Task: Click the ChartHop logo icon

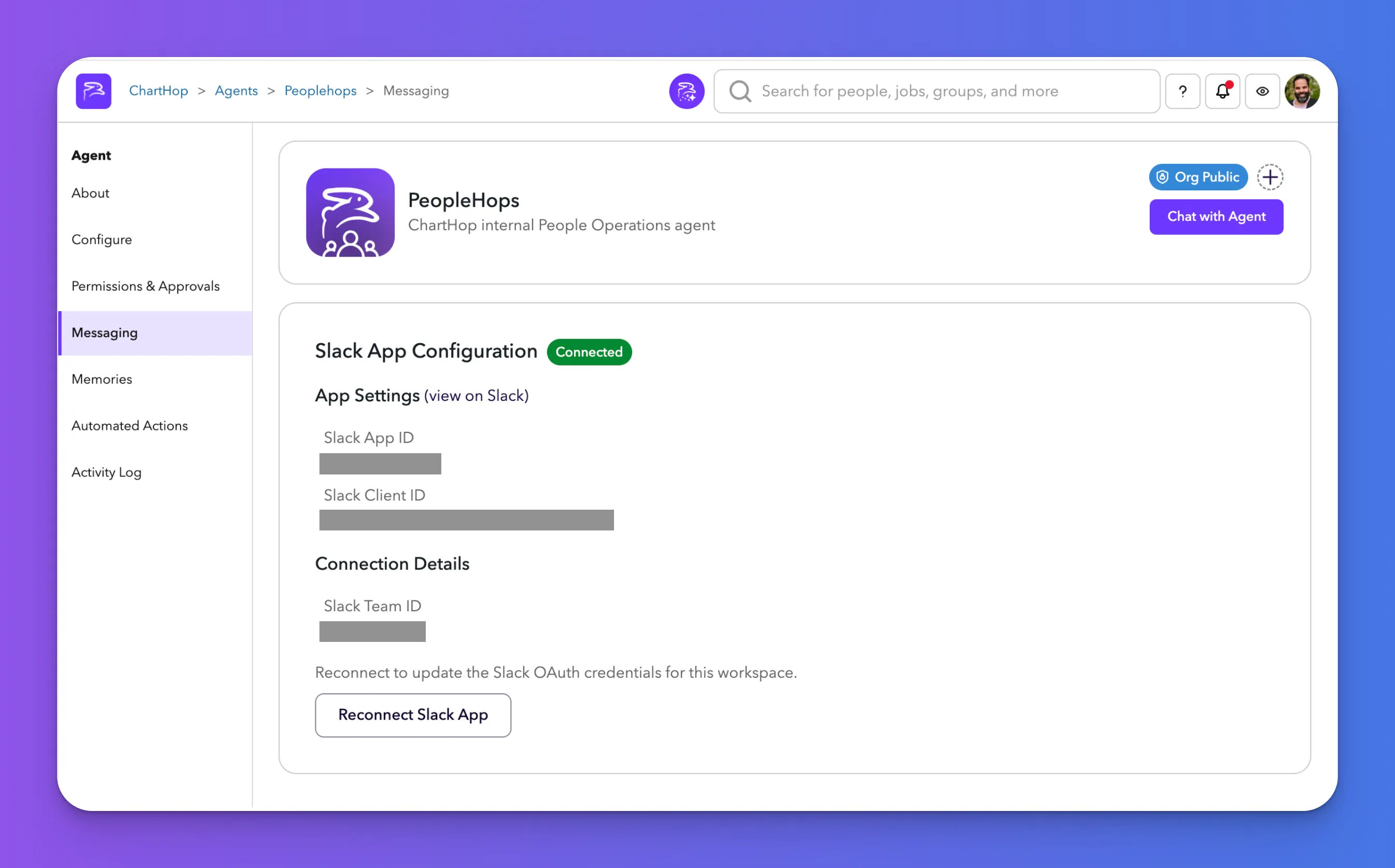Action: (x=93, y=91)
